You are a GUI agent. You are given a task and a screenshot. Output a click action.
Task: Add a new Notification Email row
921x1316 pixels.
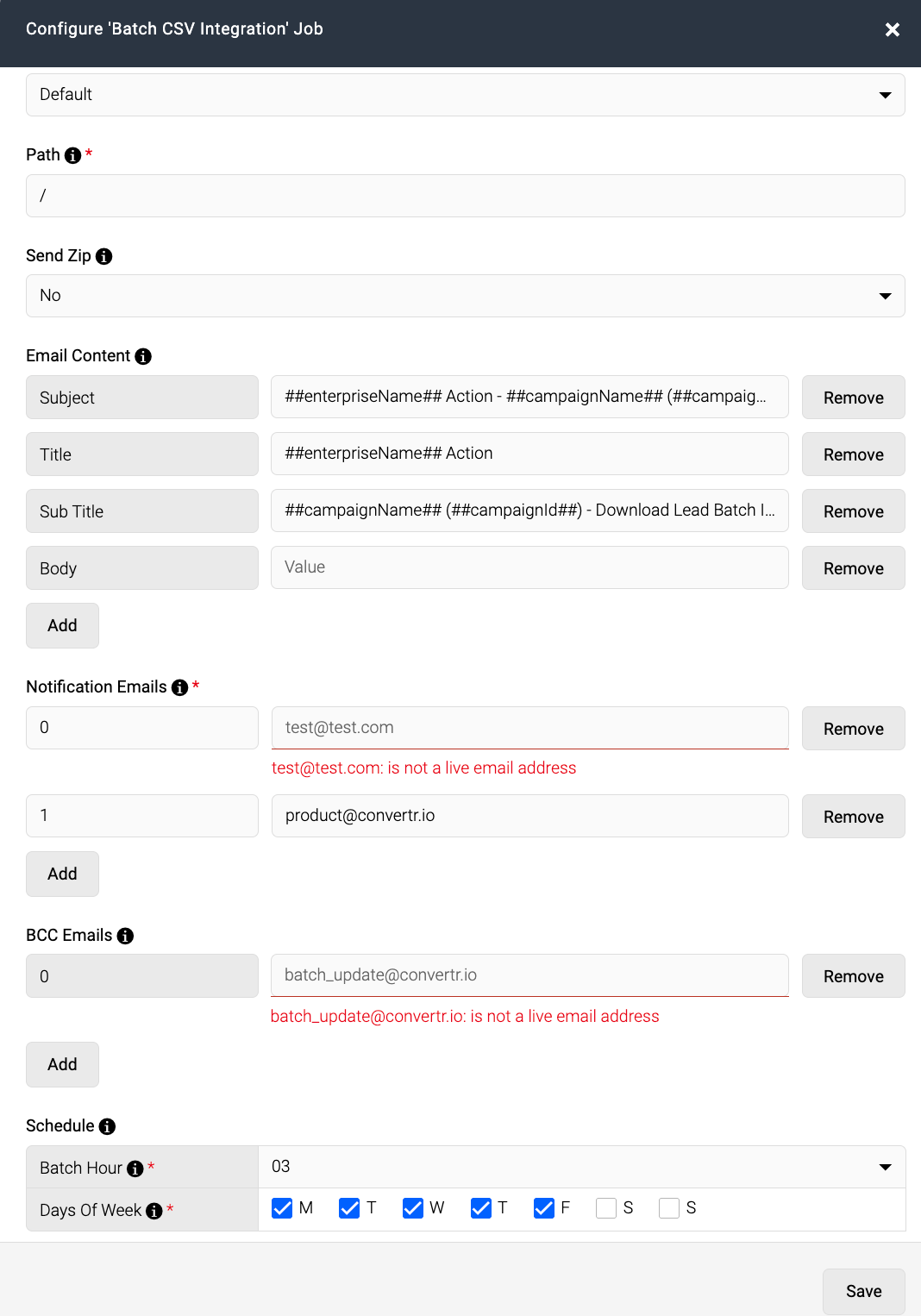[62, 874]
